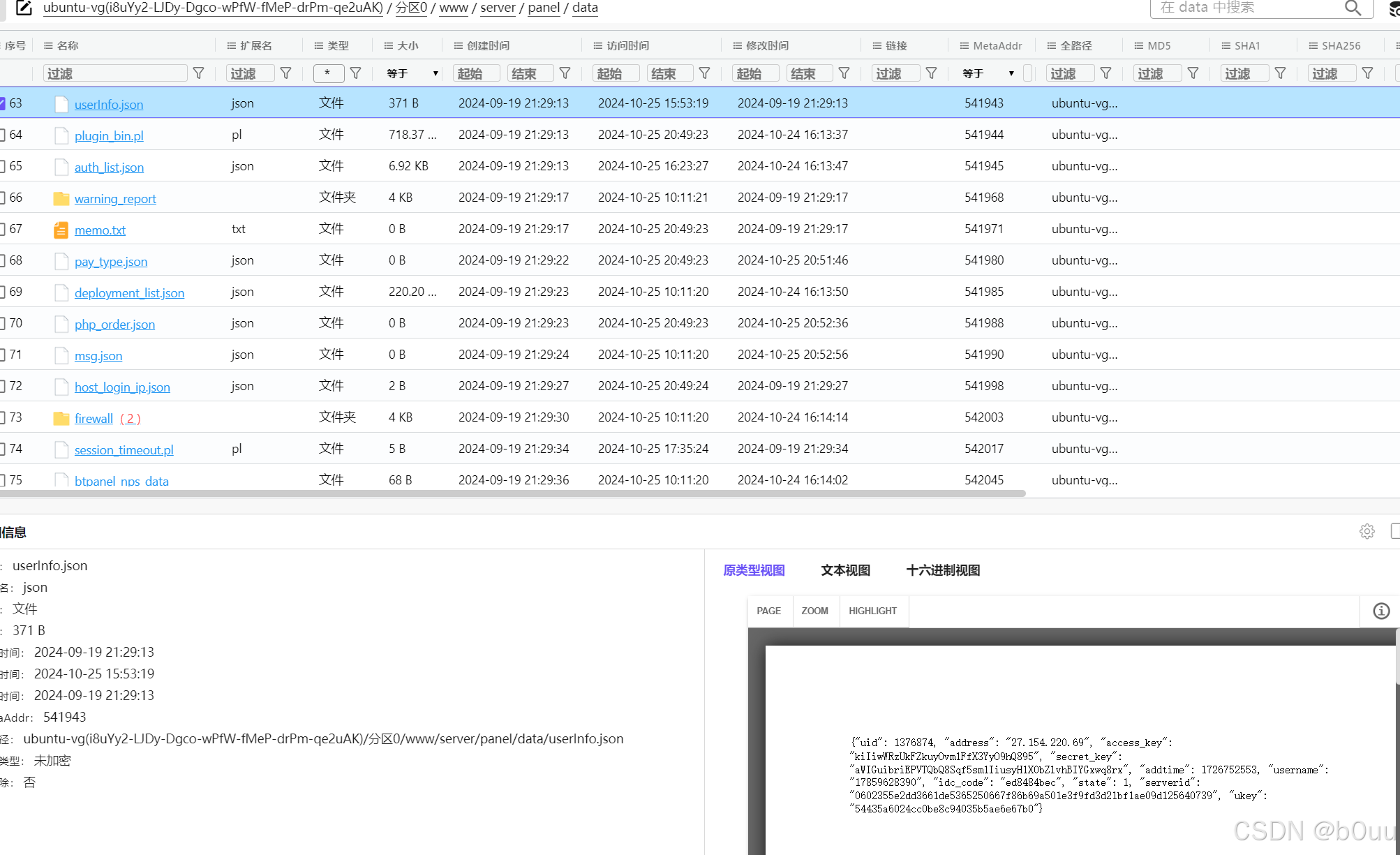Click the viewer info circle icon
1400x855 pixels.
pyautogui.click(x=1381, y=611)
